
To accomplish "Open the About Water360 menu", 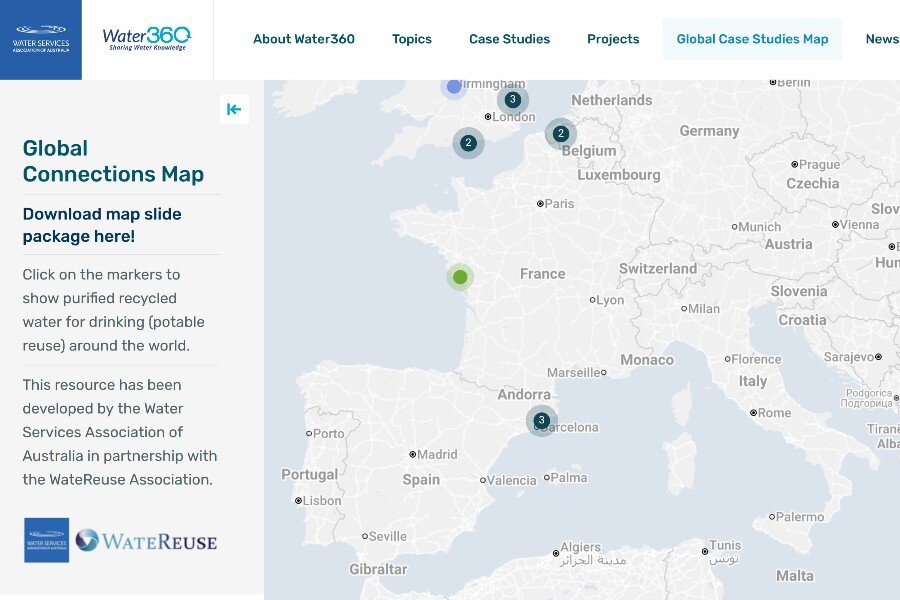I will 303,39.
